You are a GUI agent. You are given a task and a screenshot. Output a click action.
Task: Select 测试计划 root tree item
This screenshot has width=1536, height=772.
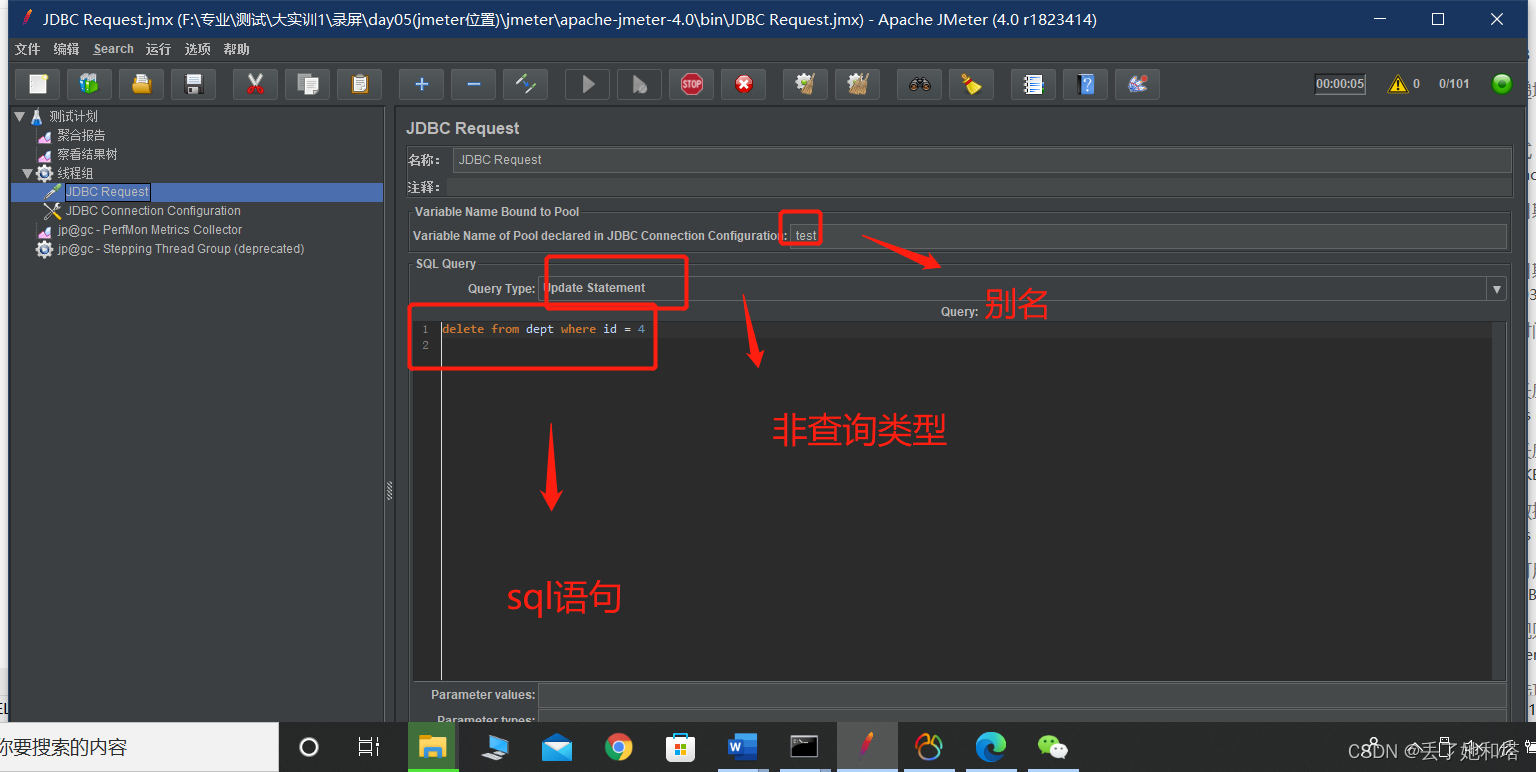(74, 116)
